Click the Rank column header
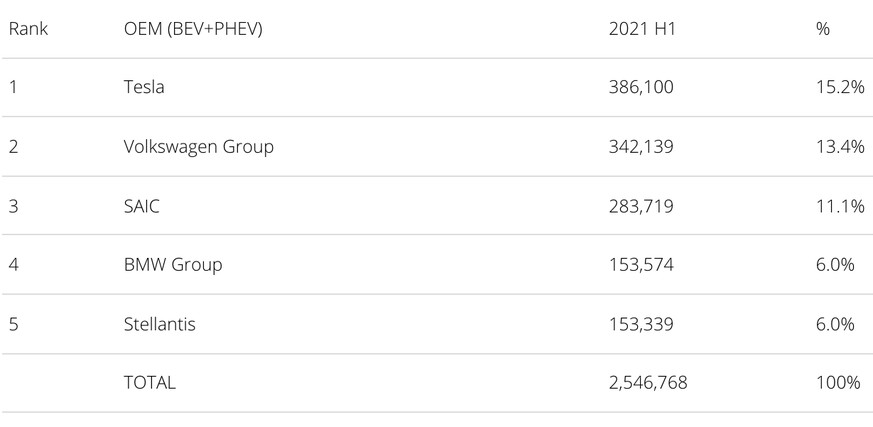Screen dimensions: 873x427 tap(28, 29)
